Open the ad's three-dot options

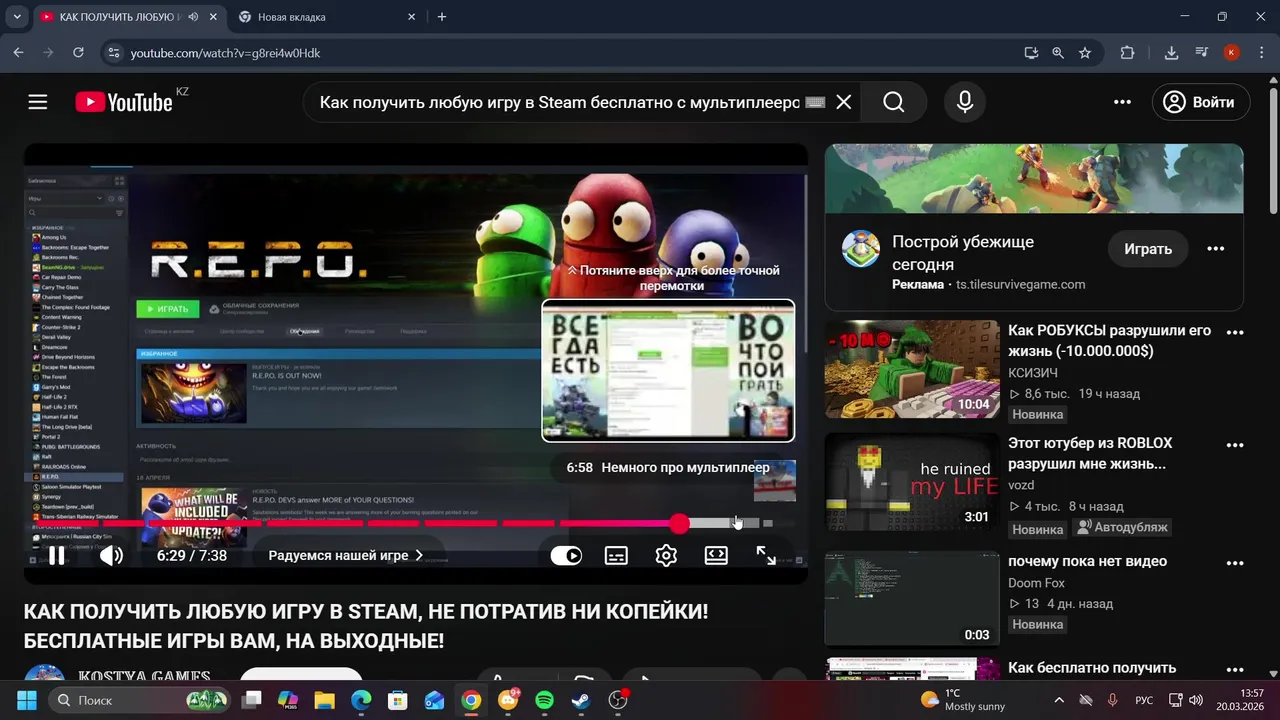tap(1216, 249)
